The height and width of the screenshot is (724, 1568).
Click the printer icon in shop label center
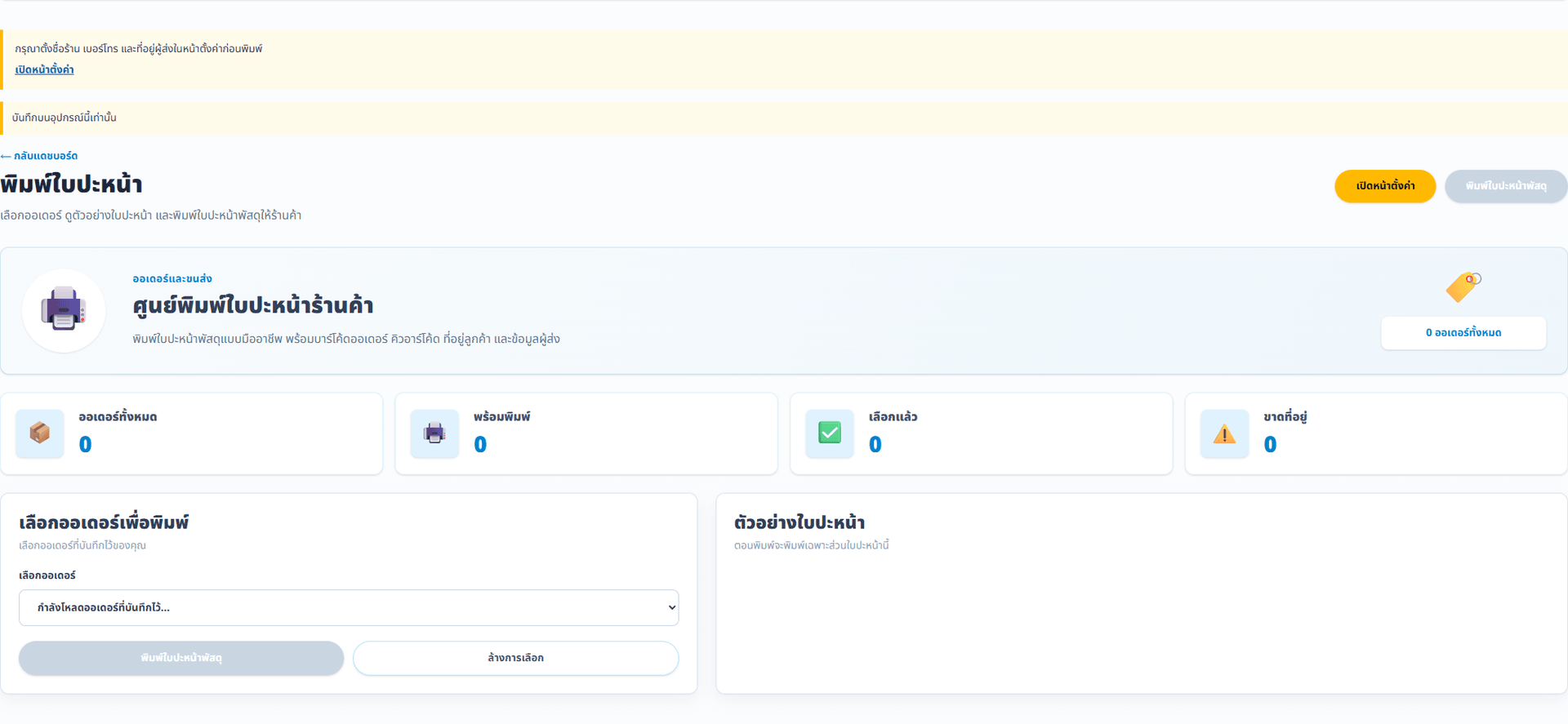pos(64,310)
